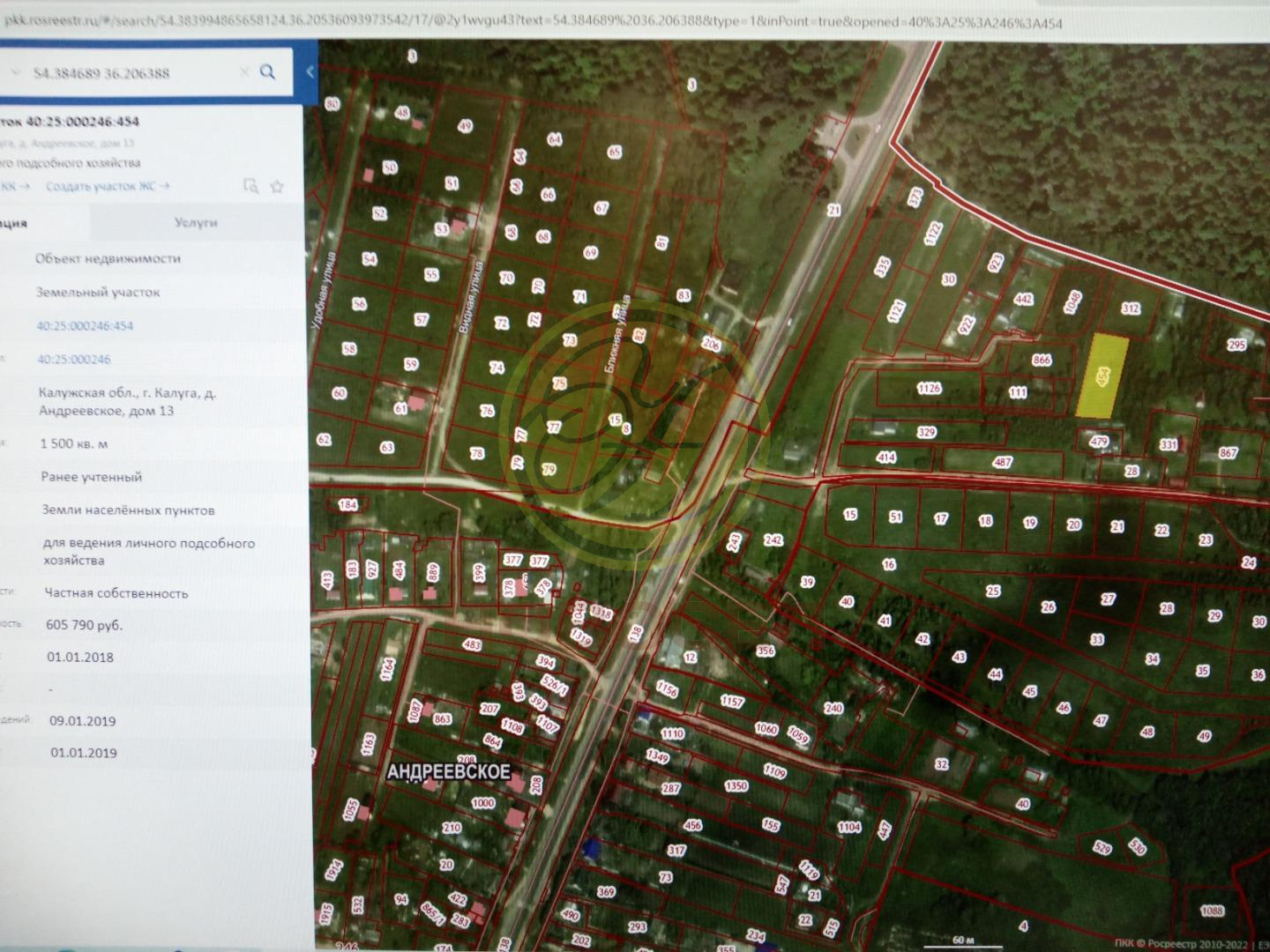Open the search type dropdown chevron
Image resolution: width=1270 pixels, height=952 pixels.
click(x=14, y=72)
